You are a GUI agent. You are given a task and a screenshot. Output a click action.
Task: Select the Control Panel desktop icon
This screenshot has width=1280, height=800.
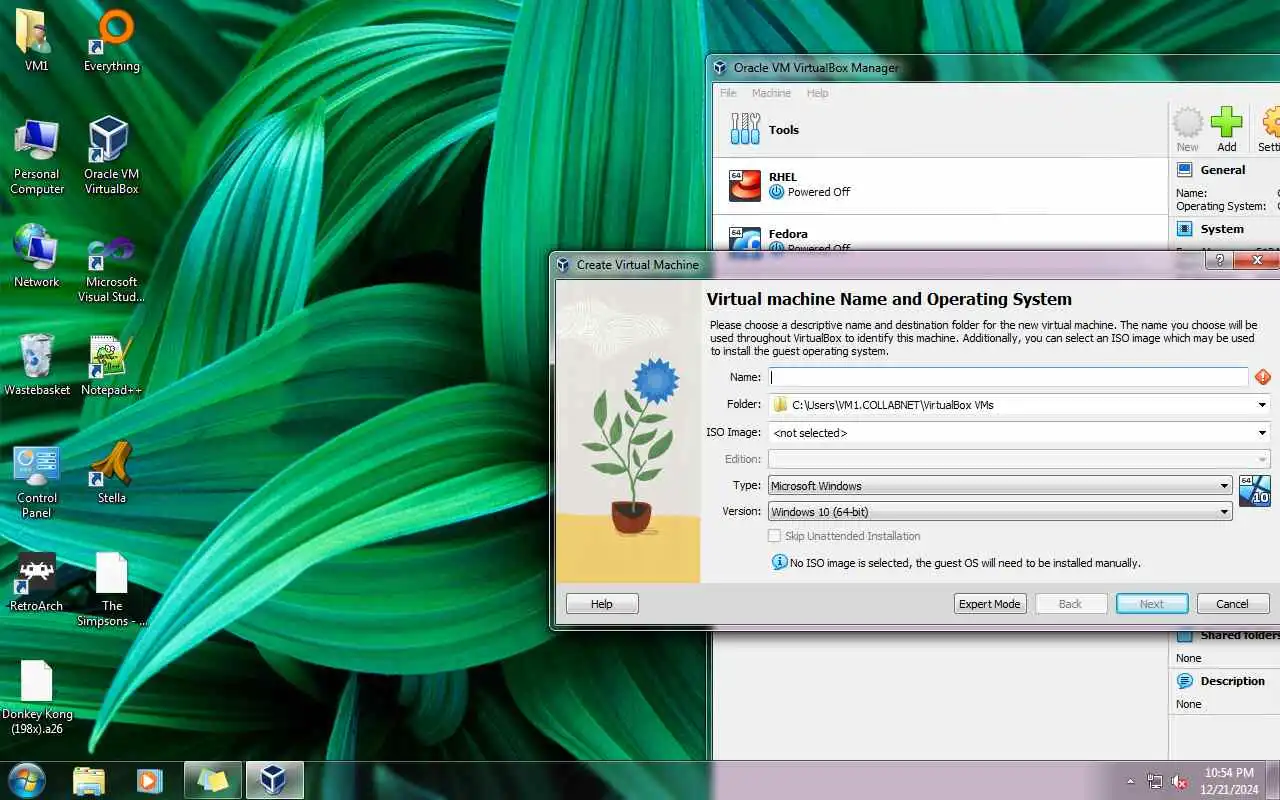[37, 481]
